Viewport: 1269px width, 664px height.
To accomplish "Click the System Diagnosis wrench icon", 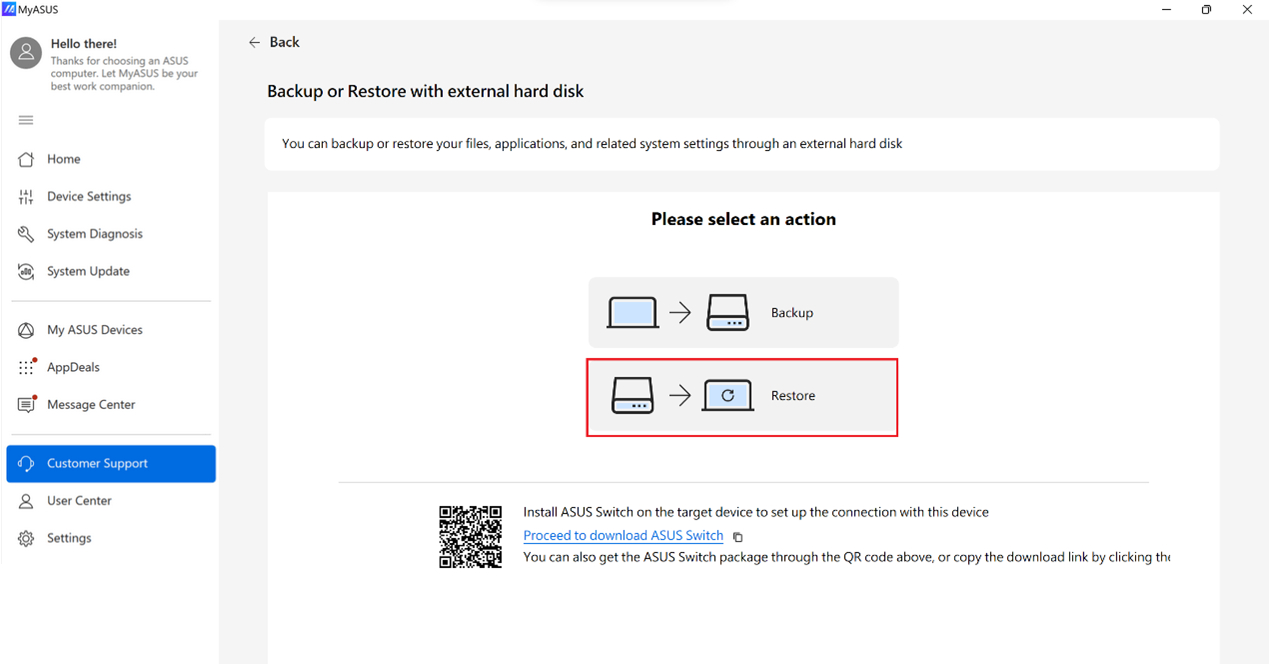I will (x=27, y=234).
